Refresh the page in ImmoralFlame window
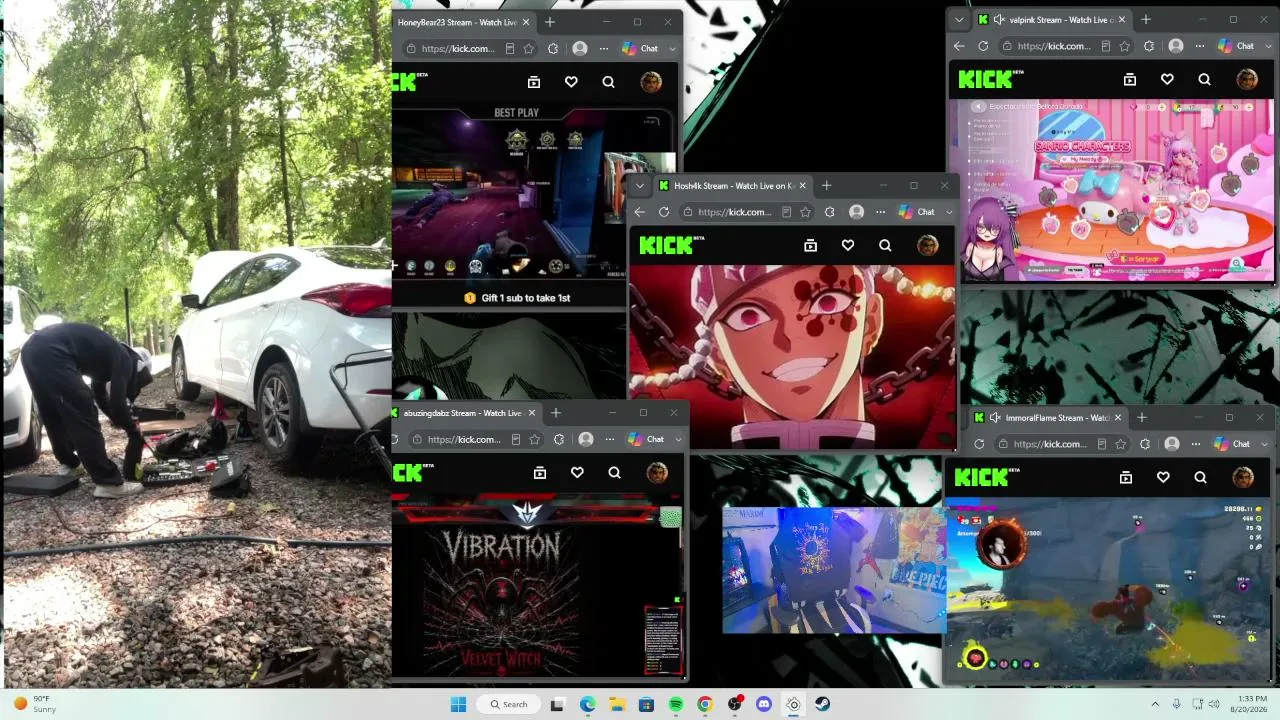The width and height of the screenshot is (1280, 720). [979, 444]
